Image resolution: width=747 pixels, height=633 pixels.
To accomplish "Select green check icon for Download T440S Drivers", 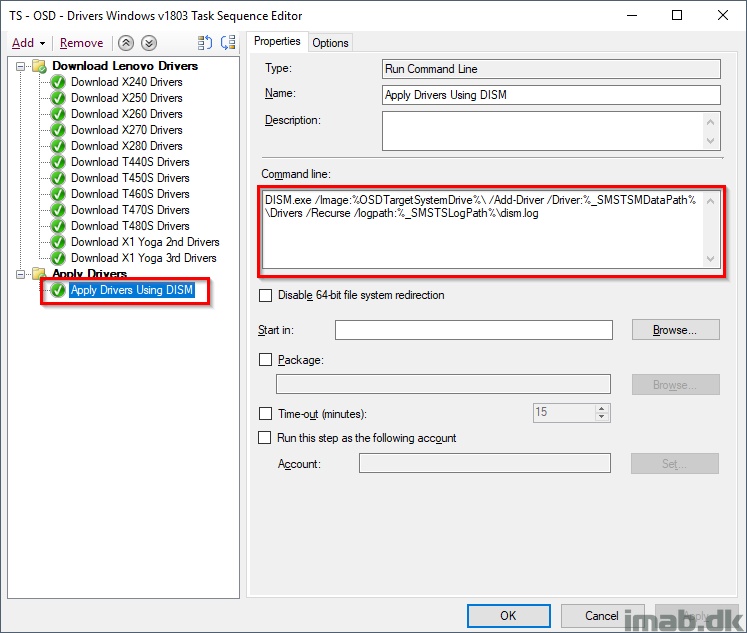I will tap(58, 162).
